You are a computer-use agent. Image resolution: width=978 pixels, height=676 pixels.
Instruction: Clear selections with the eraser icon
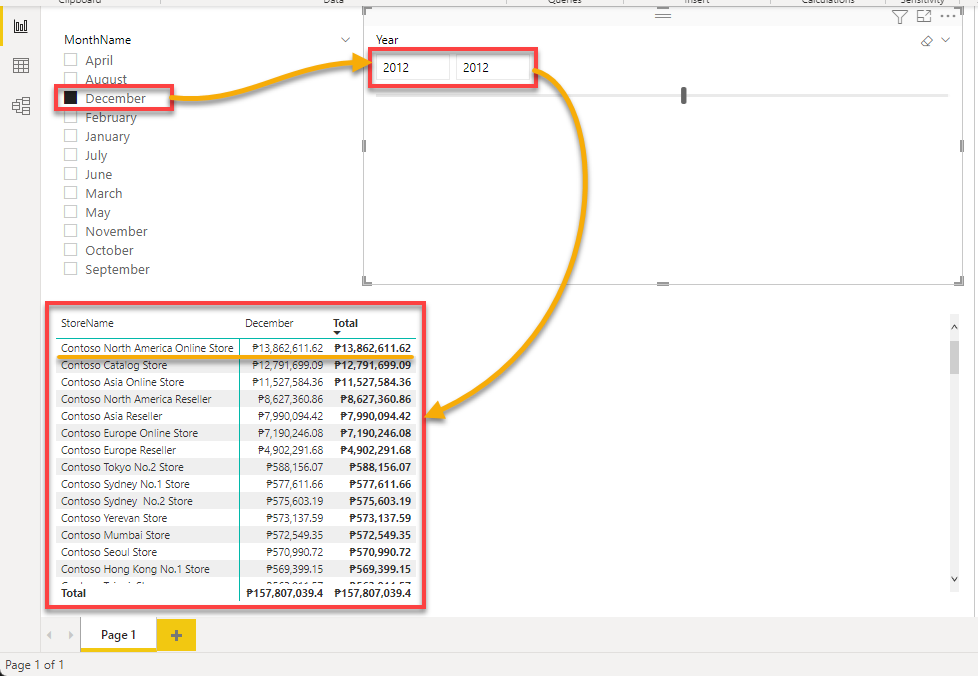[927, 41]
